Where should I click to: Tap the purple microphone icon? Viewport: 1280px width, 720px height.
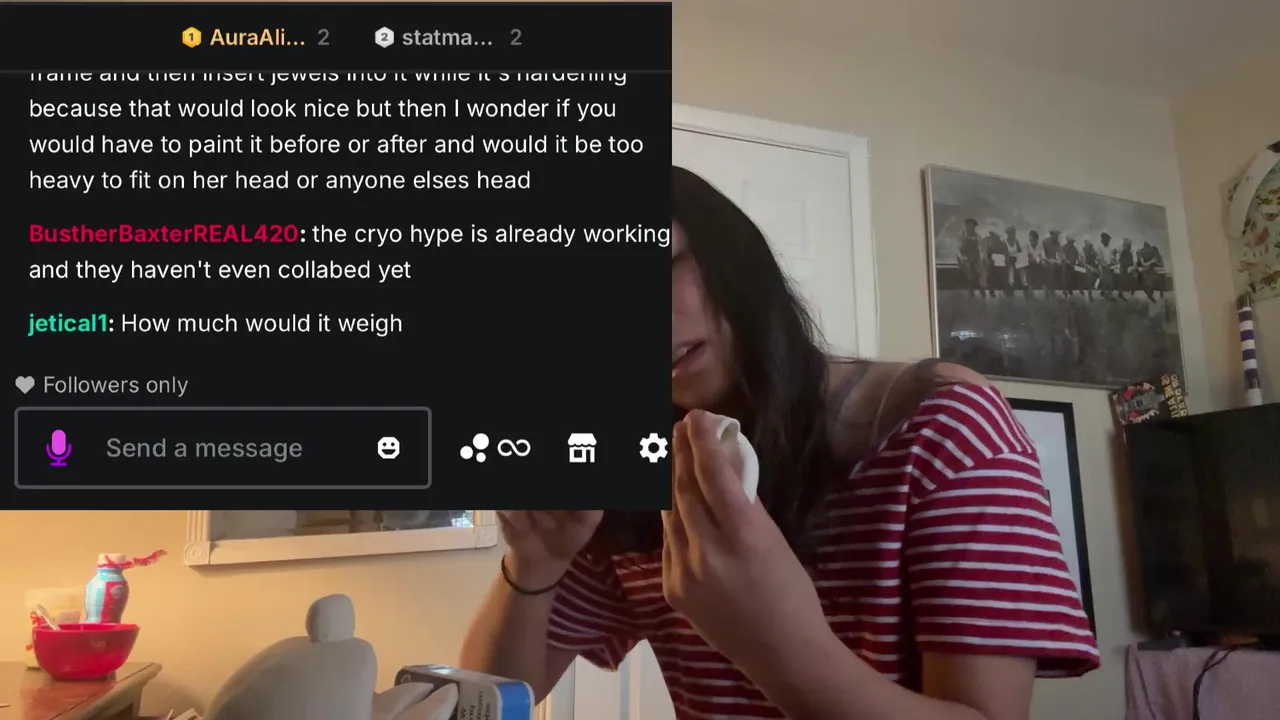pos(59,448)
